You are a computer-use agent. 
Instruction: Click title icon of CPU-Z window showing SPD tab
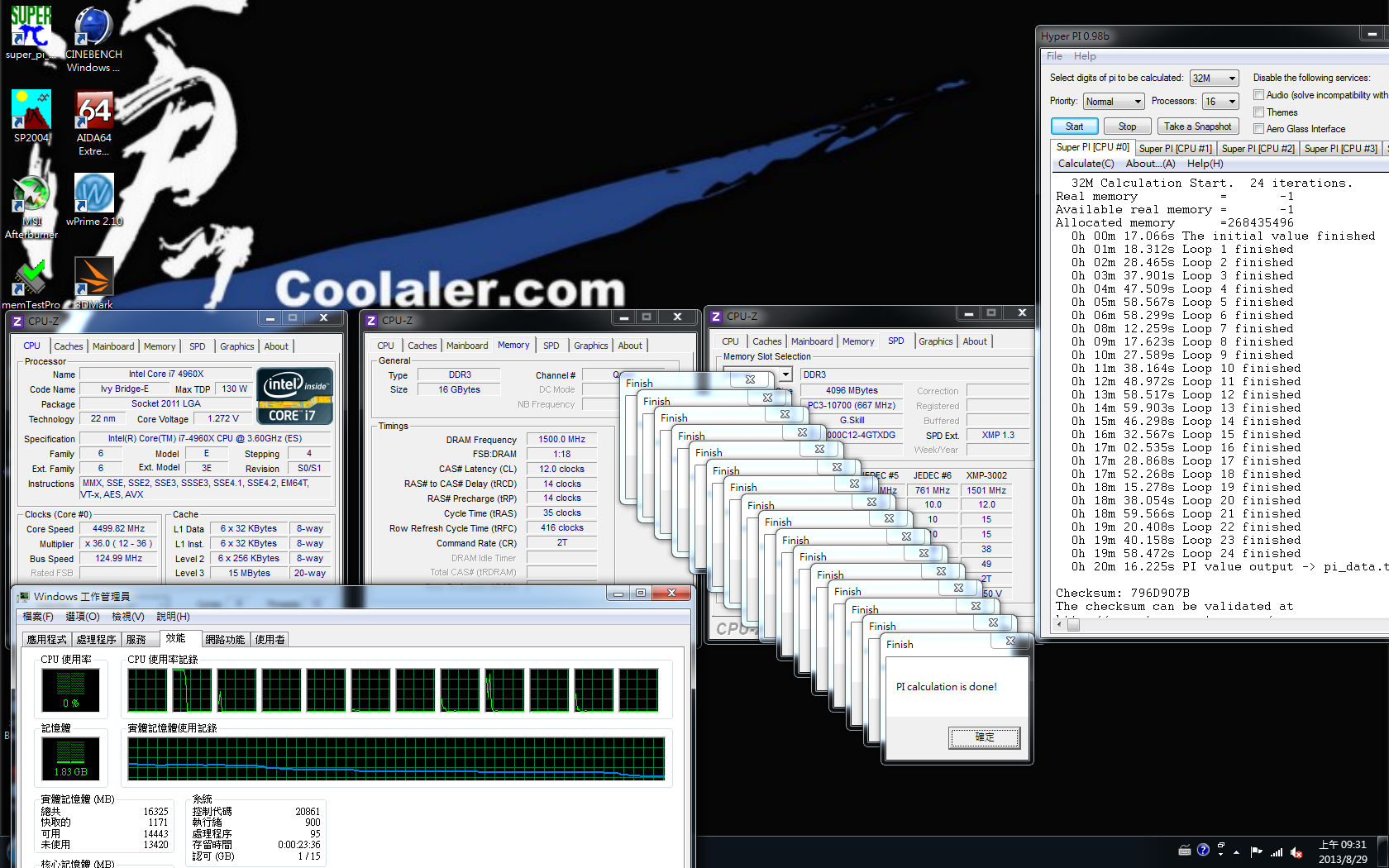pyautogui.click(x=716, y=317)
